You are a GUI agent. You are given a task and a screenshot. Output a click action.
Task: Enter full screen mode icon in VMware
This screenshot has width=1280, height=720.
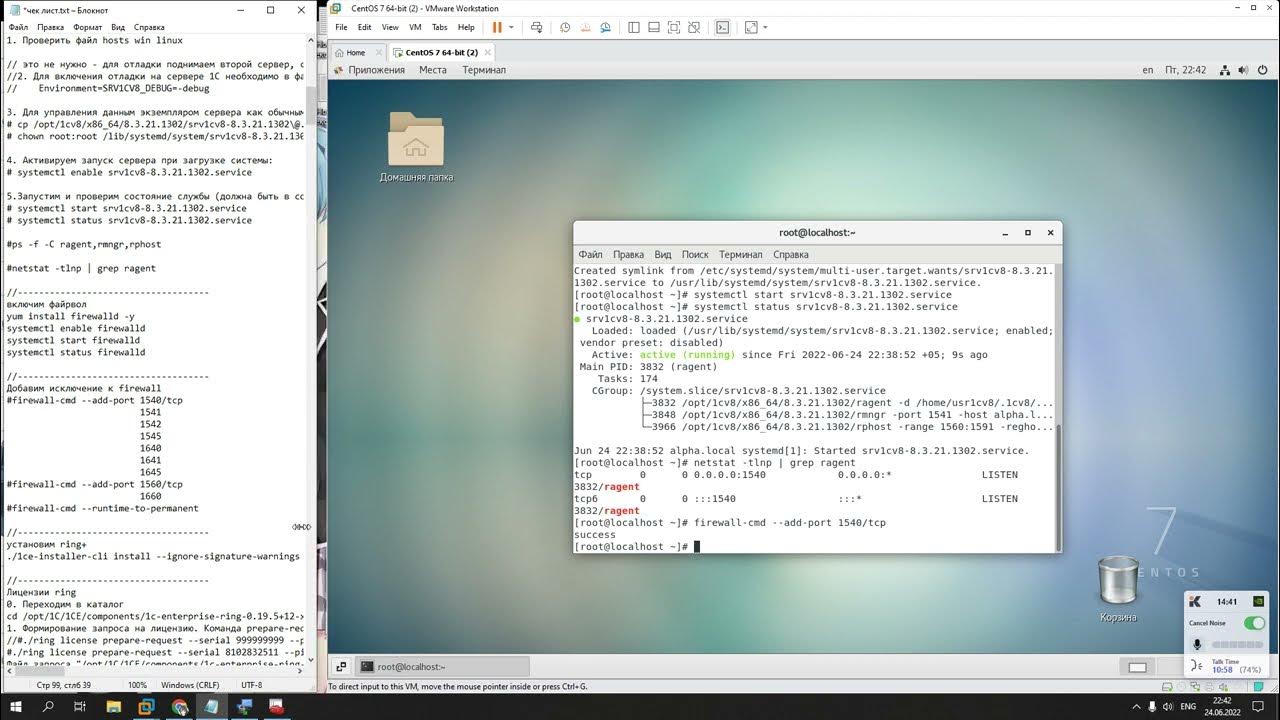point(674,27)
